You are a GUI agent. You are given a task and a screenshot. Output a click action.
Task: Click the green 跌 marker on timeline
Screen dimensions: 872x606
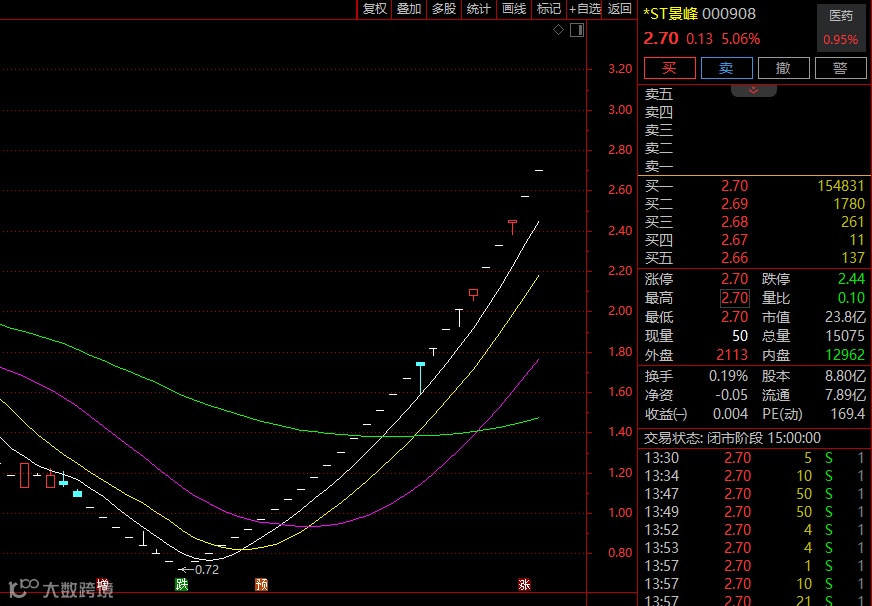point(182,584)
